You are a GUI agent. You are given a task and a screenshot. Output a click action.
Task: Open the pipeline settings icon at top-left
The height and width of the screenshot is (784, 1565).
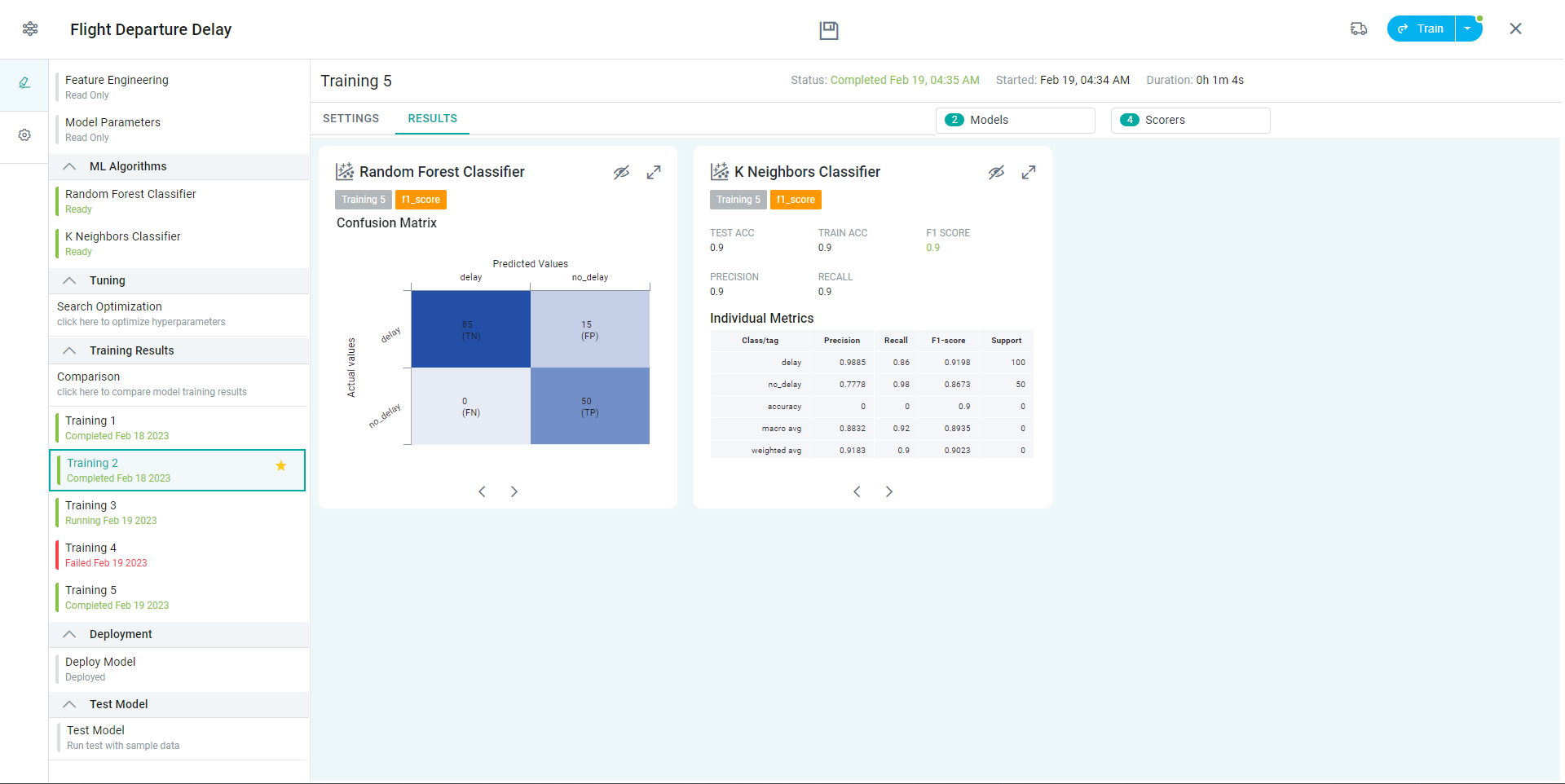pyautogui.click(x=30, y=29)
